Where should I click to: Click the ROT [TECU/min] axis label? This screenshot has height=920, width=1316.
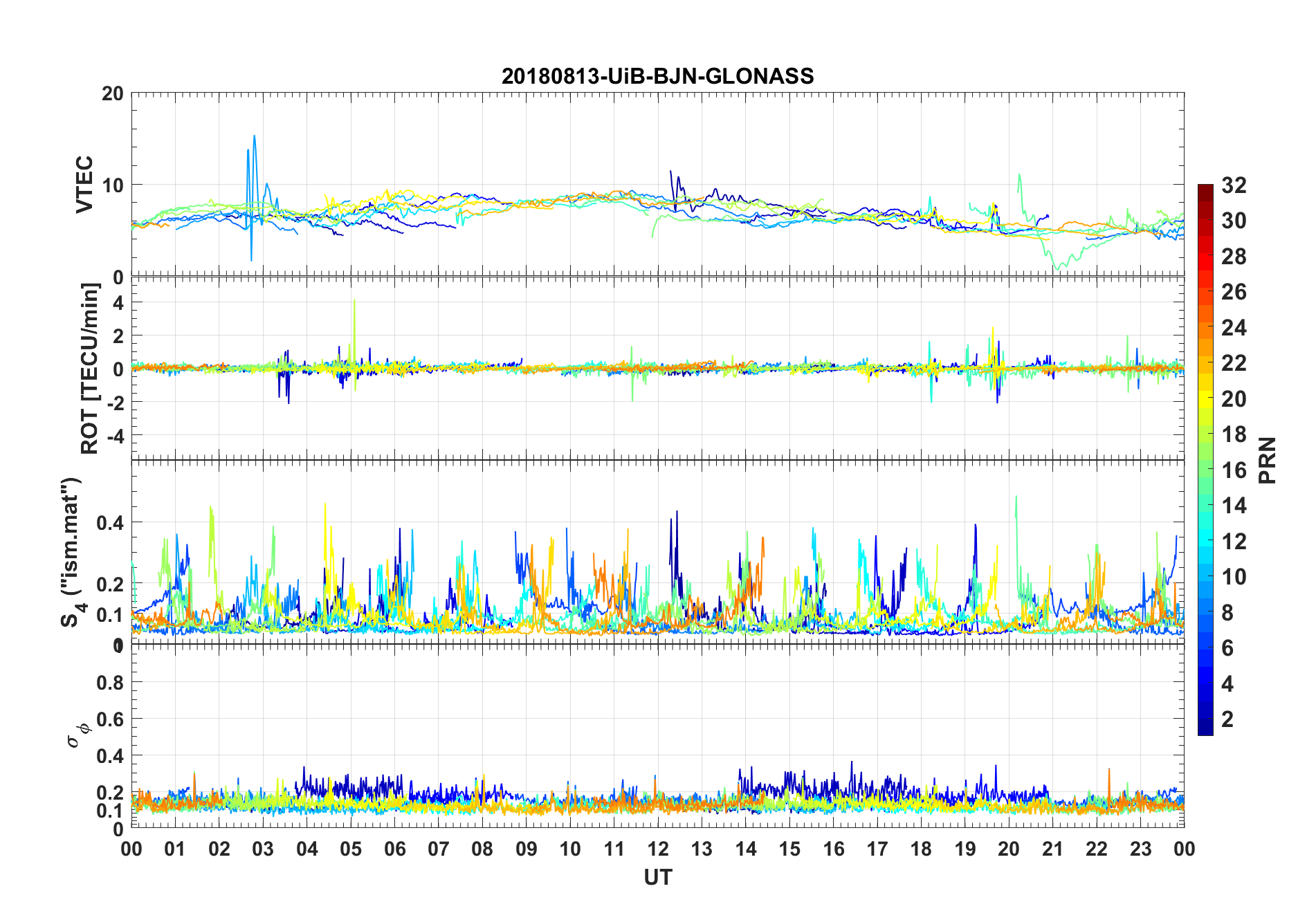tap(90, 368)
